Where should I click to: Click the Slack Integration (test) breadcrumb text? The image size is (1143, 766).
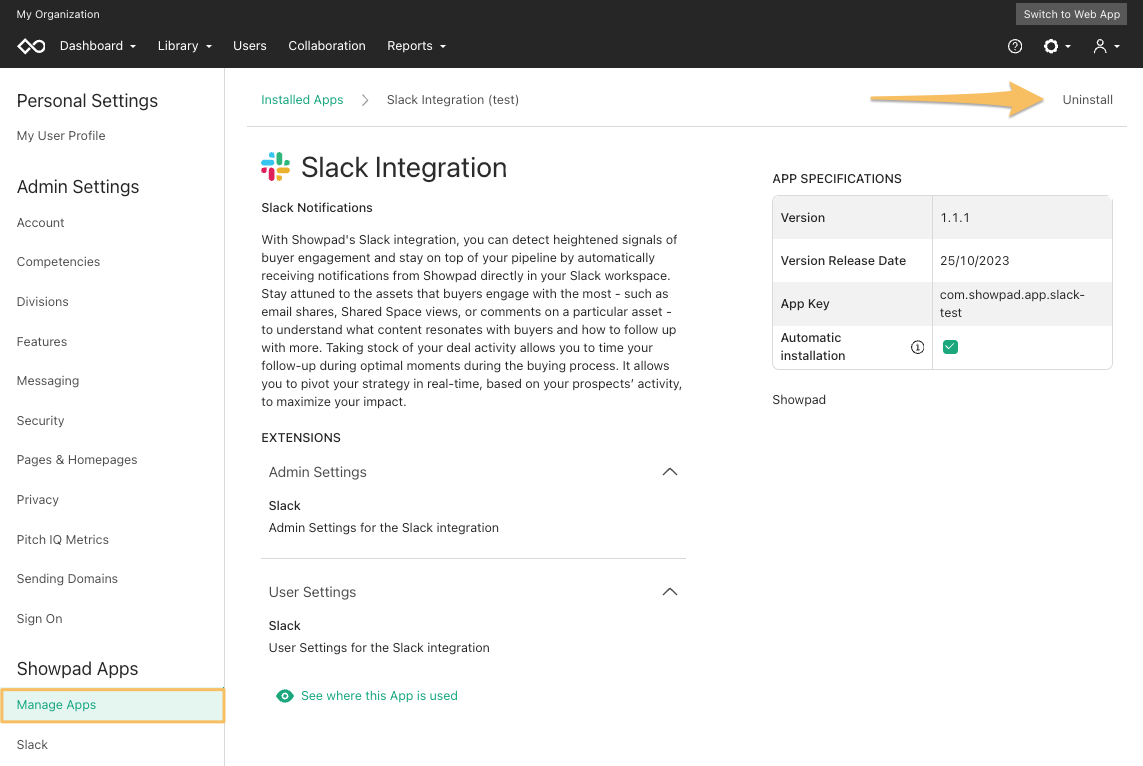point(453,100)
